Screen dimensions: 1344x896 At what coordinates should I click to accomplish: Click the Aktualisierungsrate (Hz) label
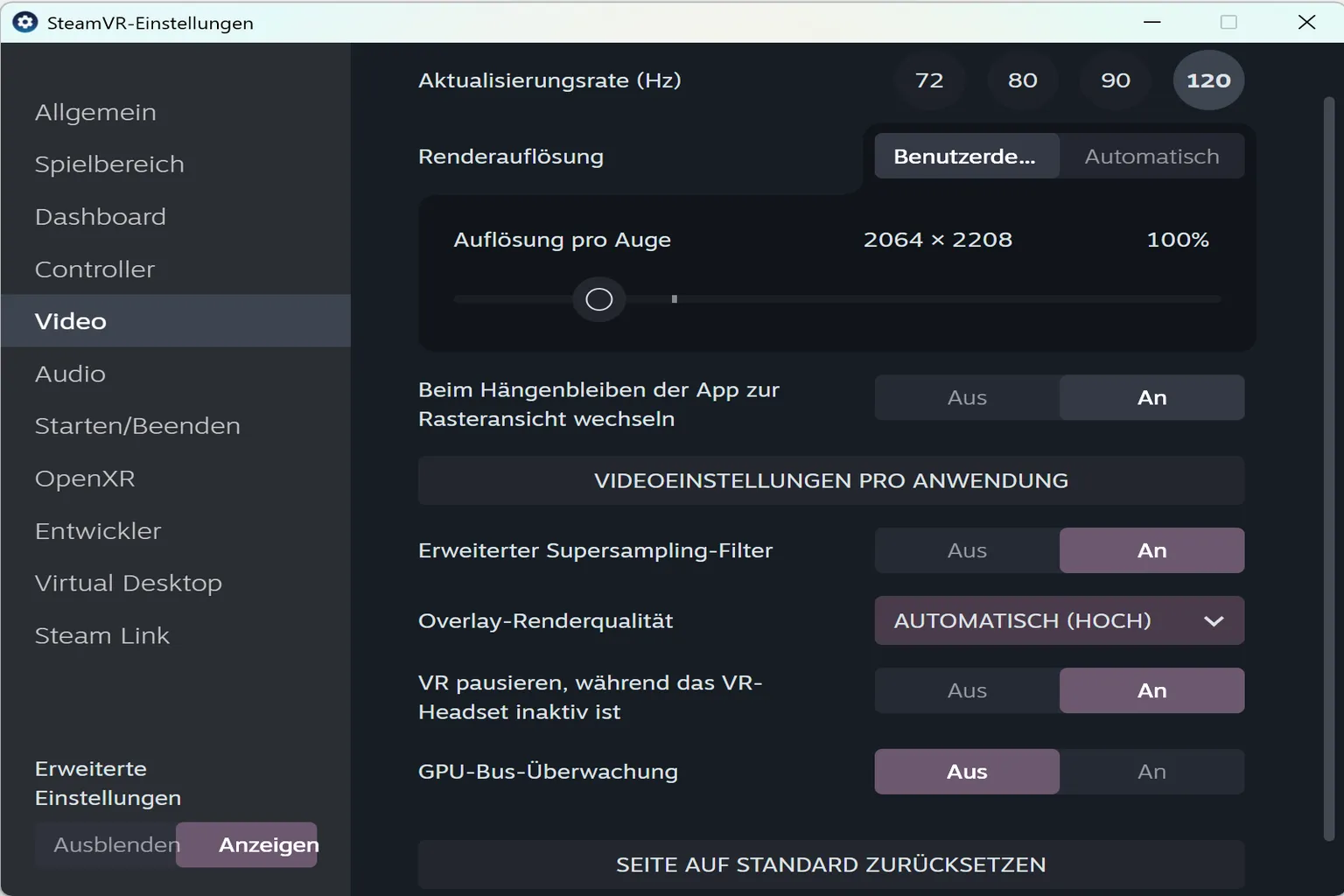549,80
